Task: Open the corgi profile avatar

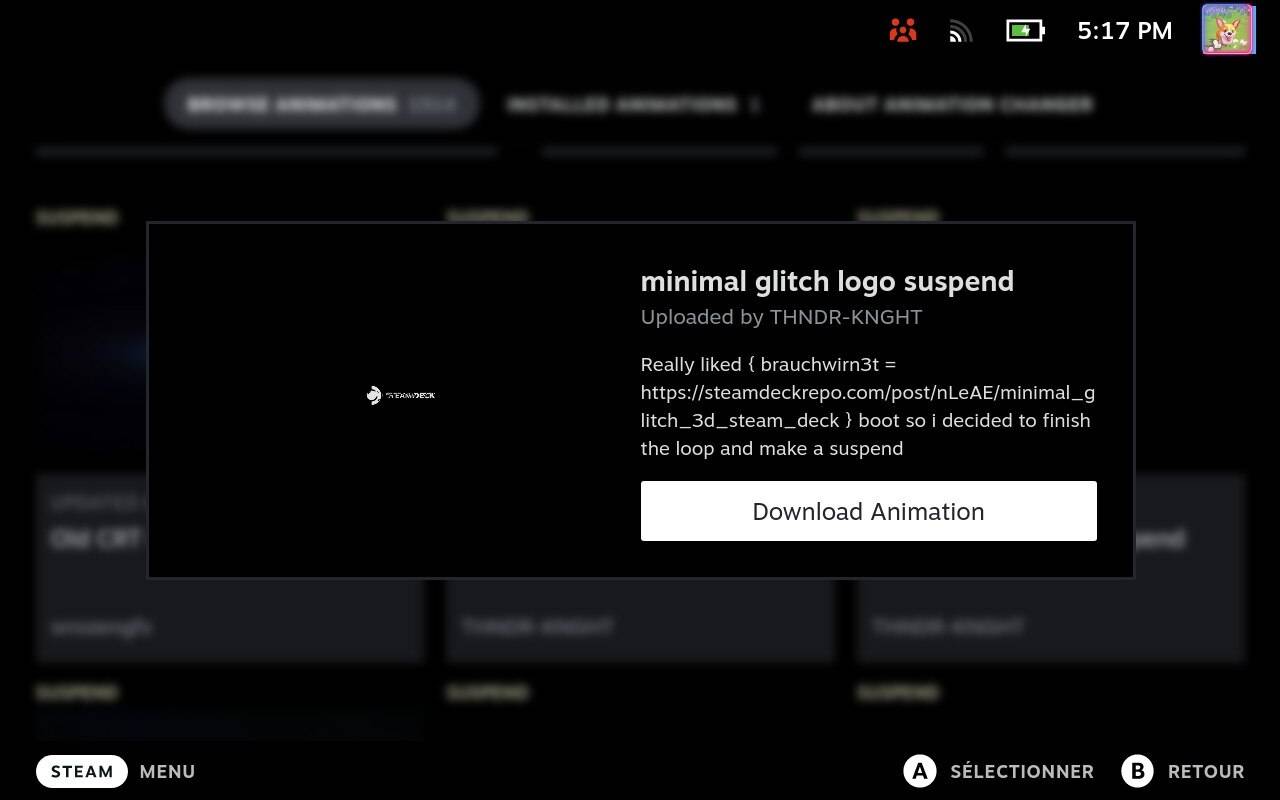Action: point(1228,29)
